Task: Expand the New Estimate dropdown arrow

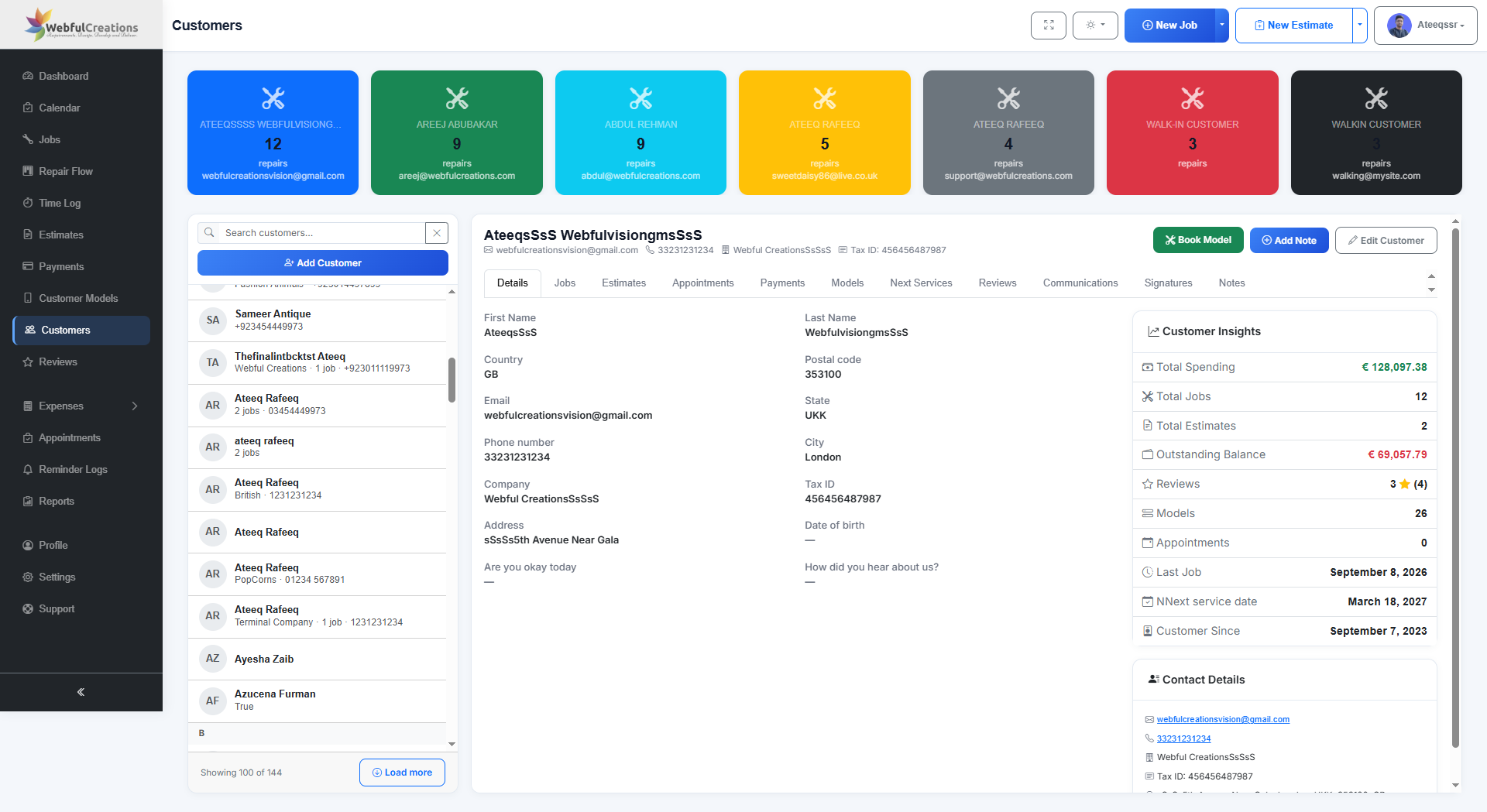Action: 1359,26
